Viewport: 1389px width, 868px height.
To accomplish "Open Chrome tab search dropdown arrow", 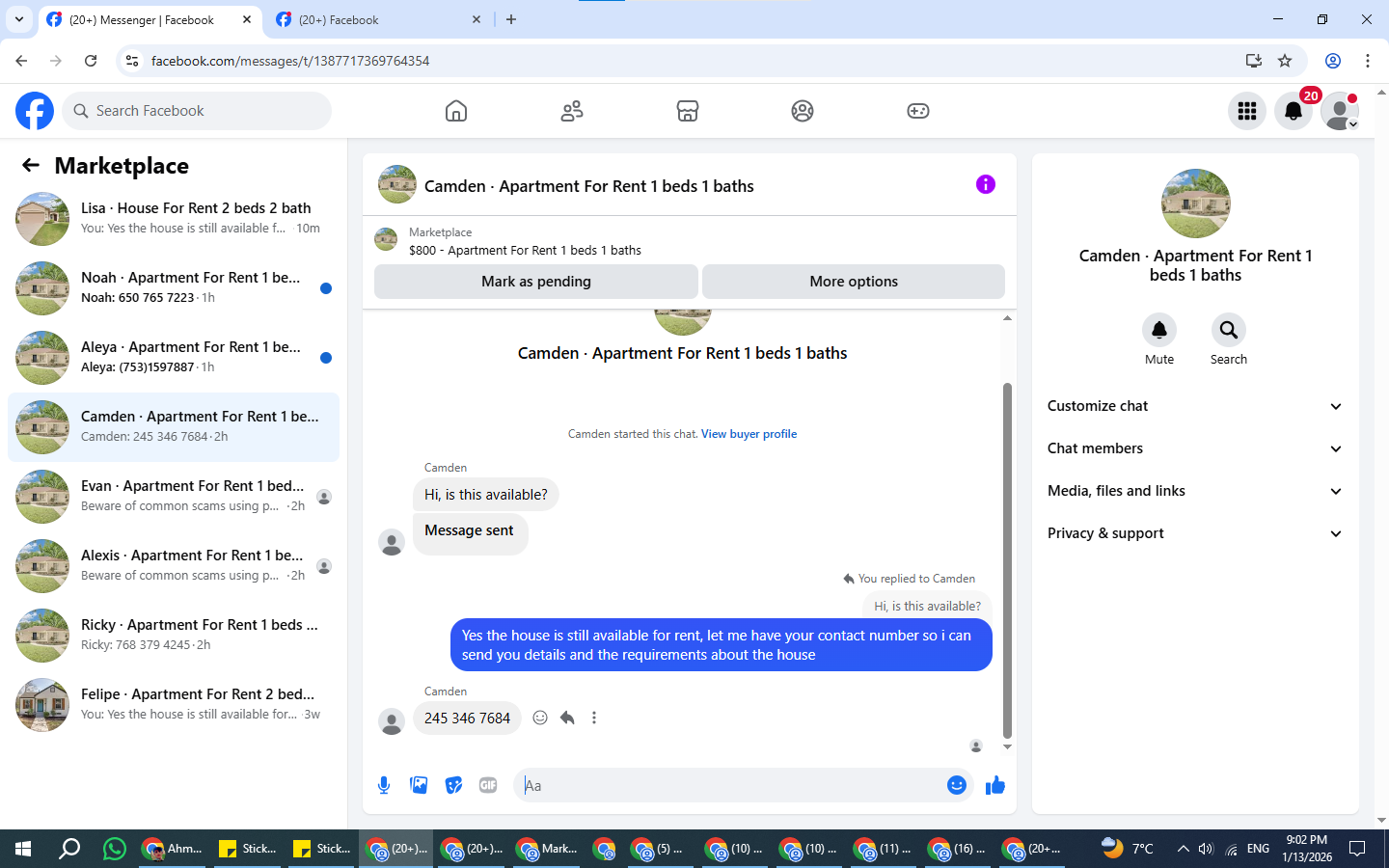I will (18, 19).
